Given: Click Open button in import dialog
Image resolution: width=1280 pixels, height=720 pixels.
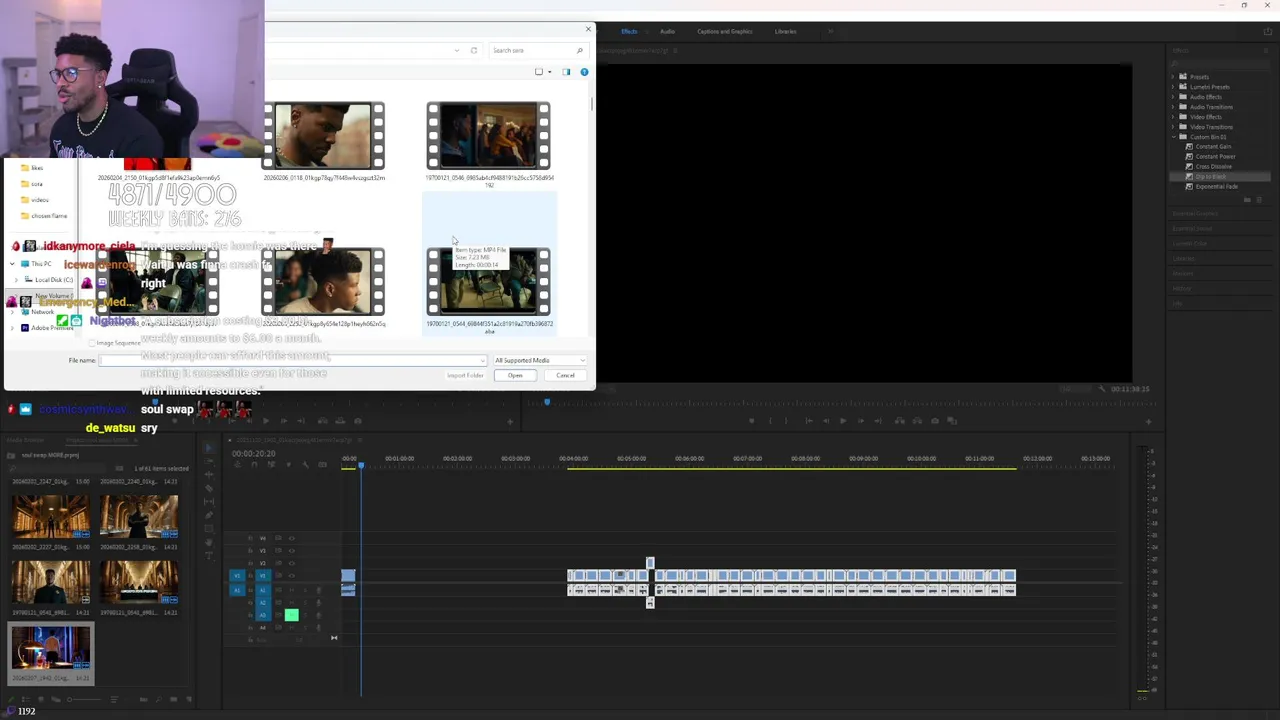Looking at the screenshot, I should [x=515, y=375].
